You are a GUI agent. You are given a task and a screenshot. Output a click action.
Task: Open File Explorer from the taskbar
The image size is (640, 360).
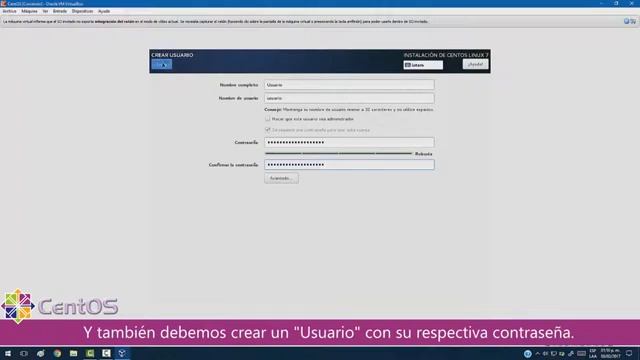(x=73, y=353)
